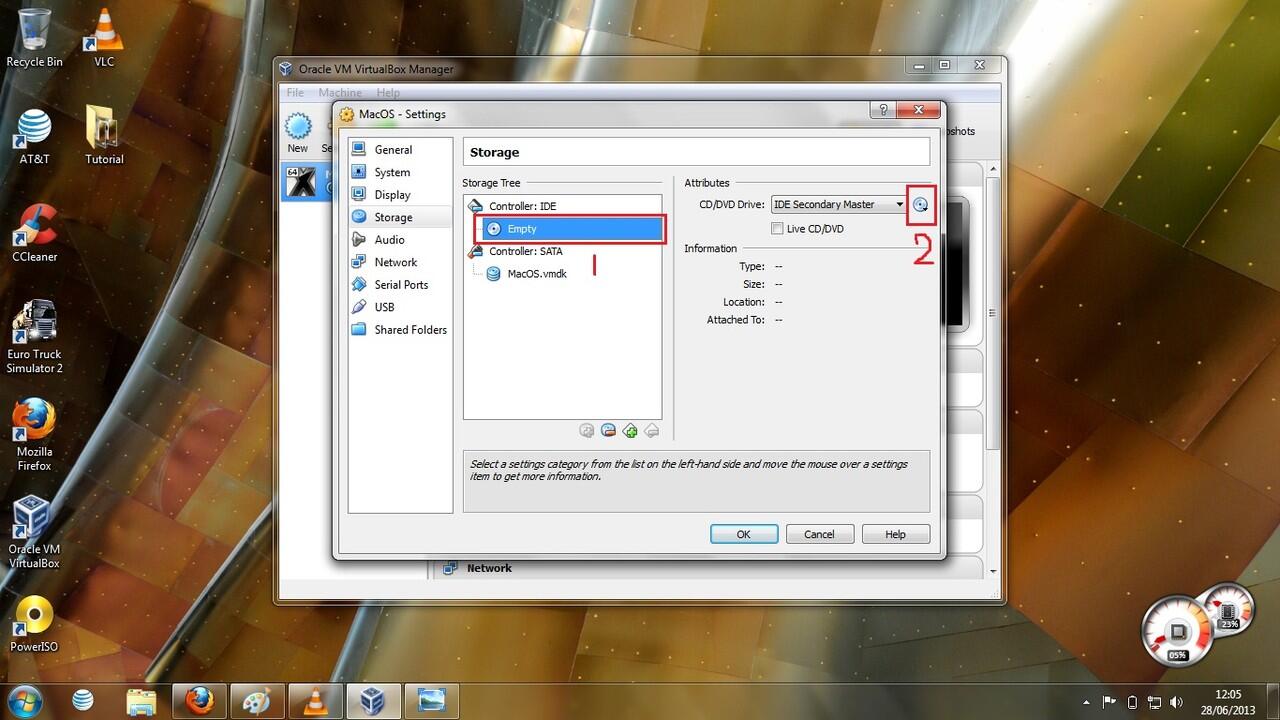Screen dimensions: 1280x720
Task: Click the Help button in Settings dialog
Action: pos(896,534)
